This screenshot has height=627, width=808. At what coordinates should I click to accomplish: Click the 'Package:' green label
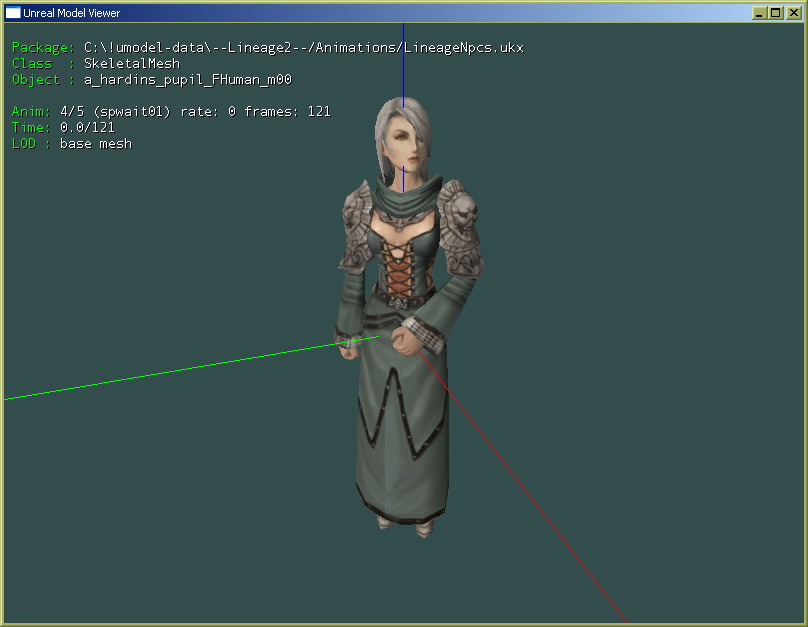click(43, 48)
